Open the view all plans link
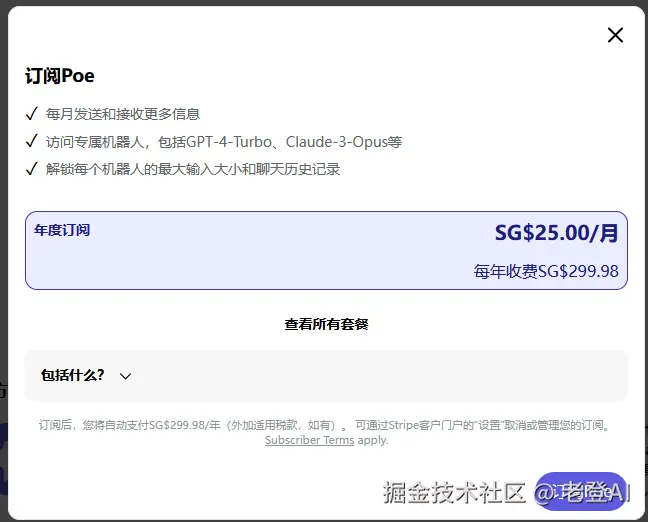648x522 pixels. pyautogui.click(x=326, y=324)
